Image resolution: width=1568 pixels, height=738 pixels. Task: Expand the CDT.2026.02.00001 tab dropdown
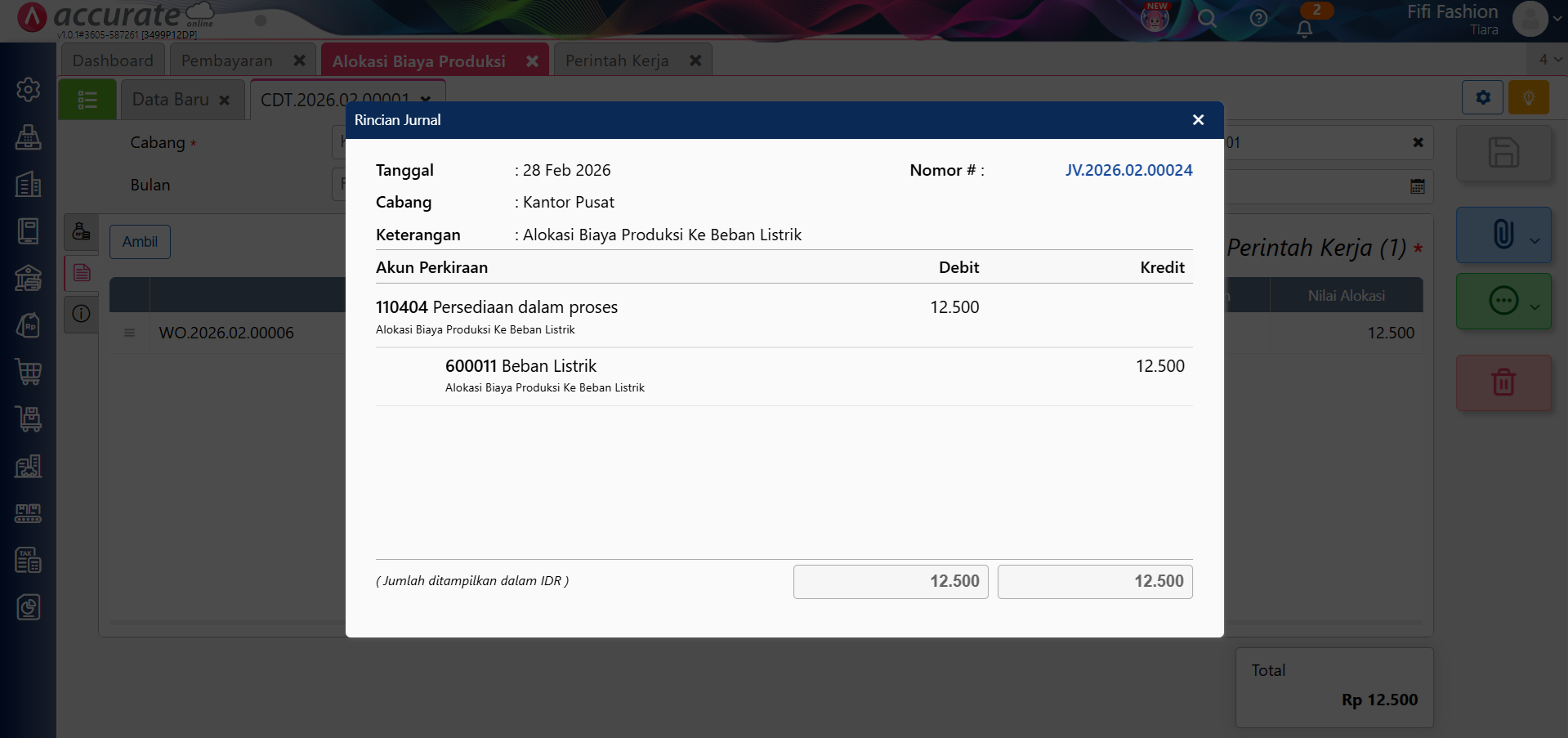[426, 100]
